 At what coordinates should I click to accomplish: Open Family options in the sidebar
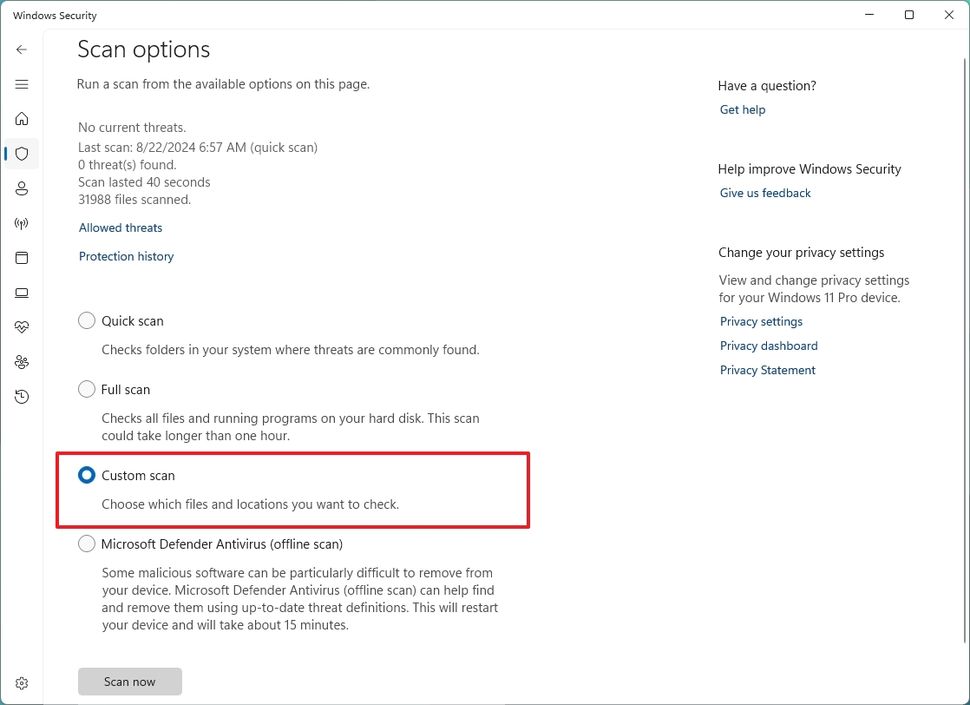(x=21, y=361)
